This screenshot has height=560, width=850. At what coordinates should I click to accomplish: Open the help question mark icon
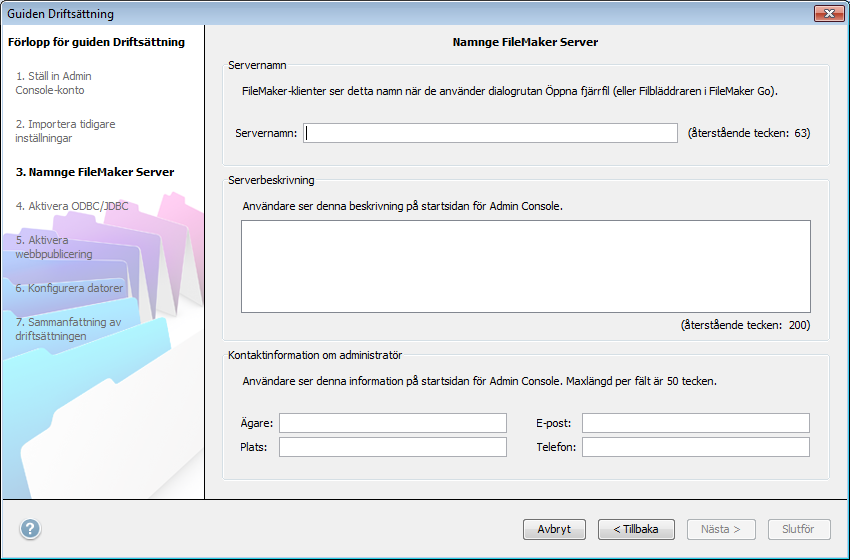[x=30, y=529]
